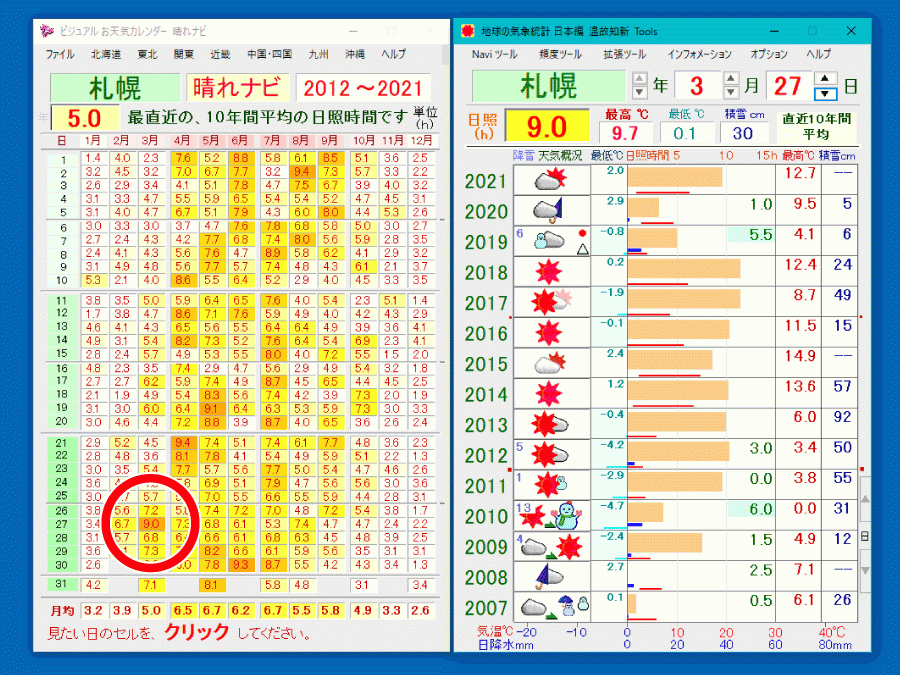Click the 2020 rain umbrella weather icon
The height and width of the screenshot is (675, 900).
549,211
